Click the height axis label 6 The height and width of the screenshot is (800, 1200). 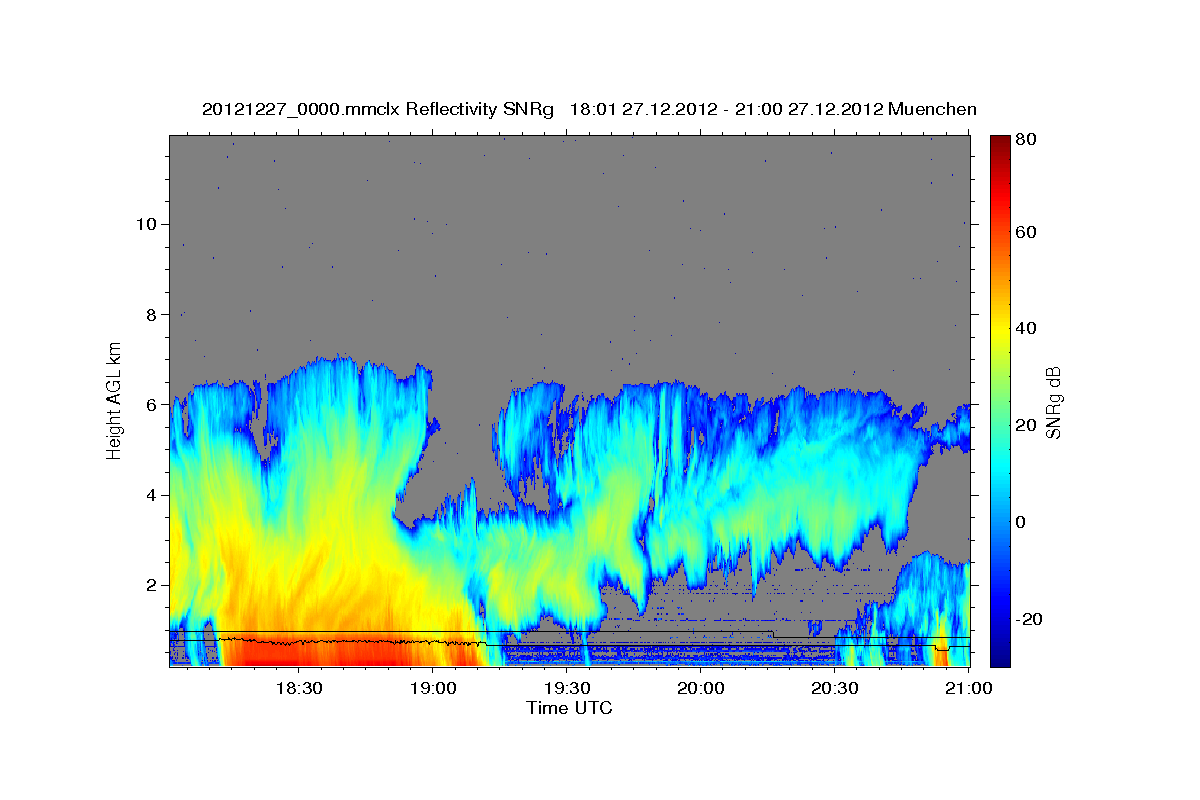coord(149,405)
